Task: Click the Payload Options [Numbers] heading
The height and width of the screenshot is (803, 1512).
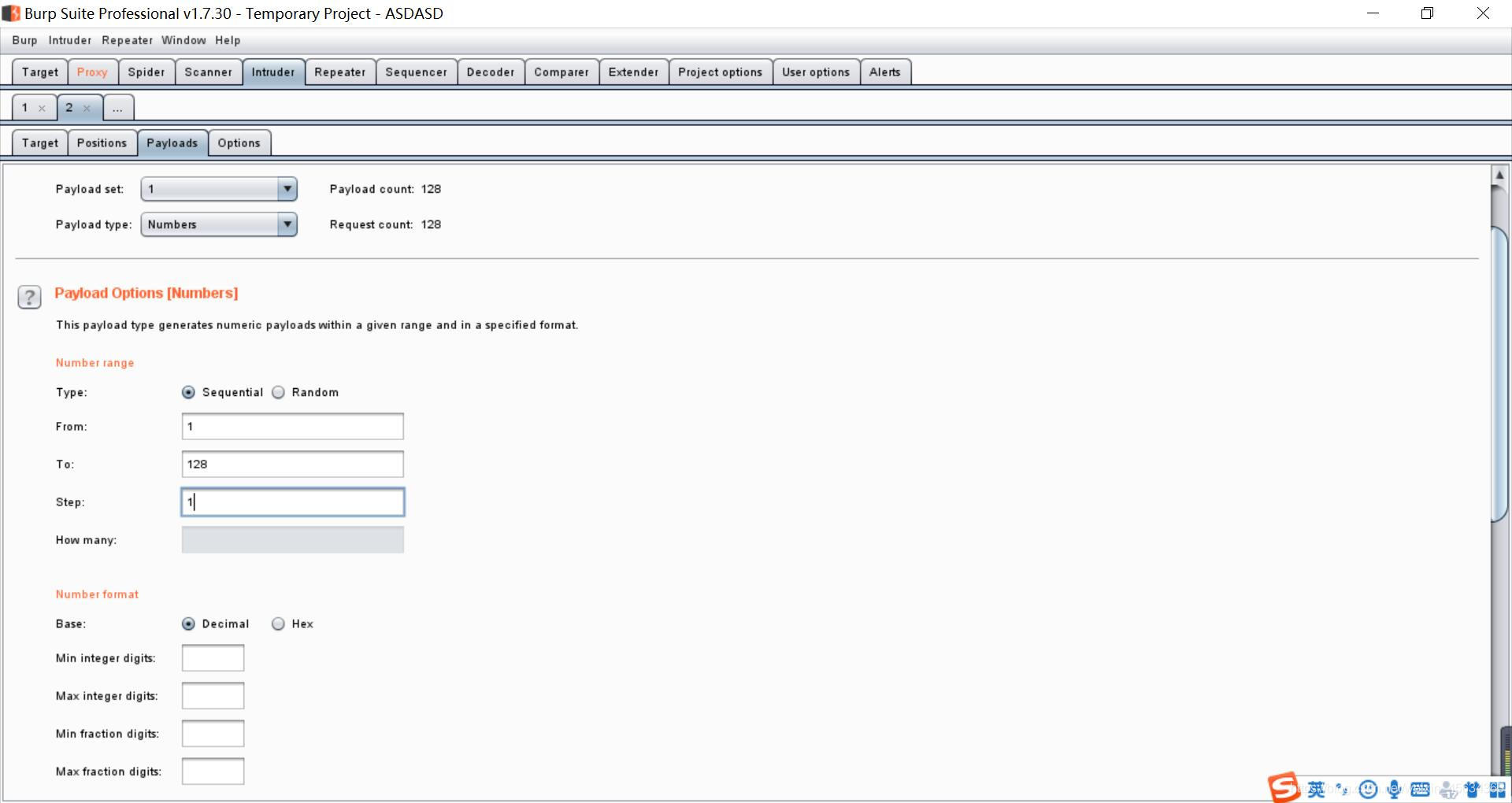Action: [146, 293]
